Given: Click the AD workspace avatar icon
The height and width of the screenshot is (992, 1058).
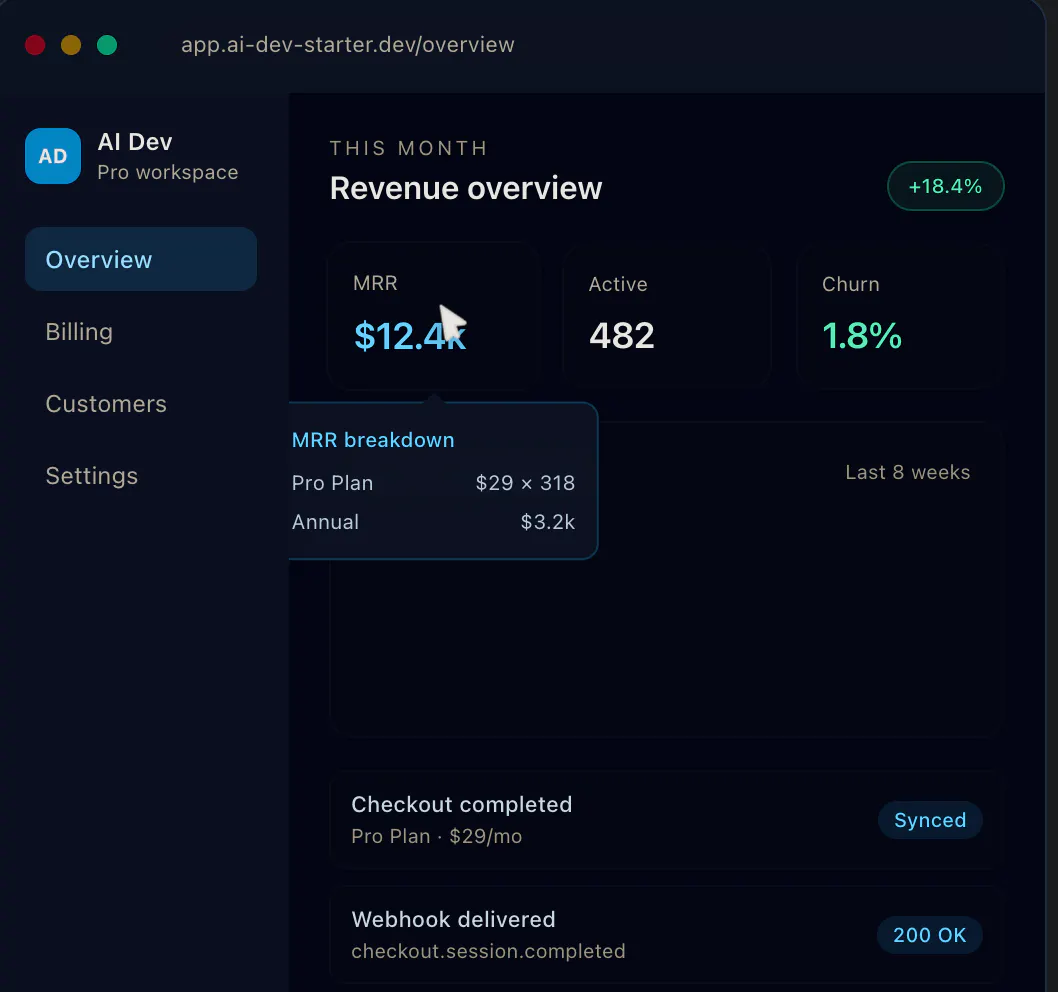Looking at the screenshot, I should [53, 156].
